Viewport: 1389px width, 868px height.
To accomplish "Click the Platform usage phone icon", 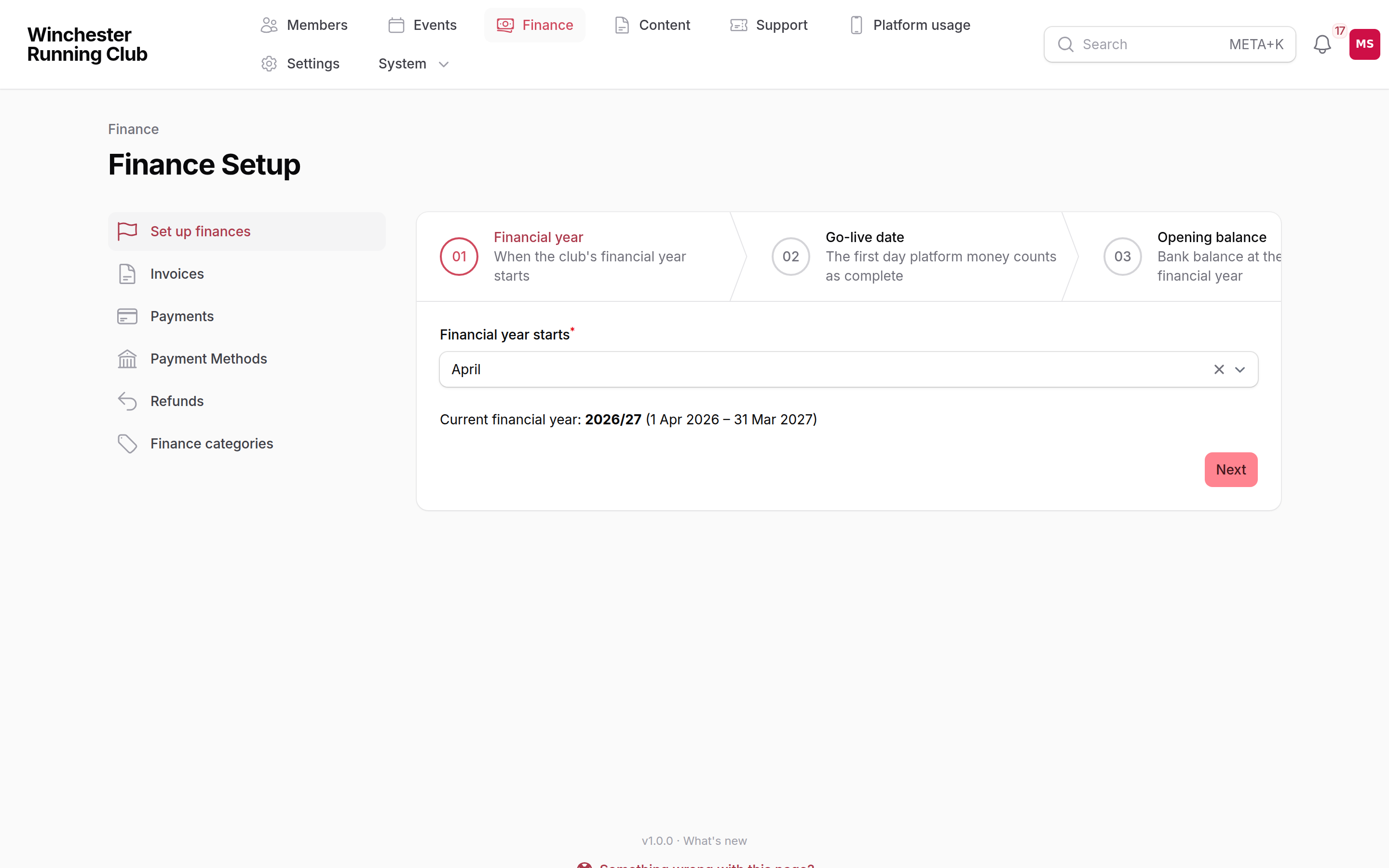I will (x=857, y=25).
